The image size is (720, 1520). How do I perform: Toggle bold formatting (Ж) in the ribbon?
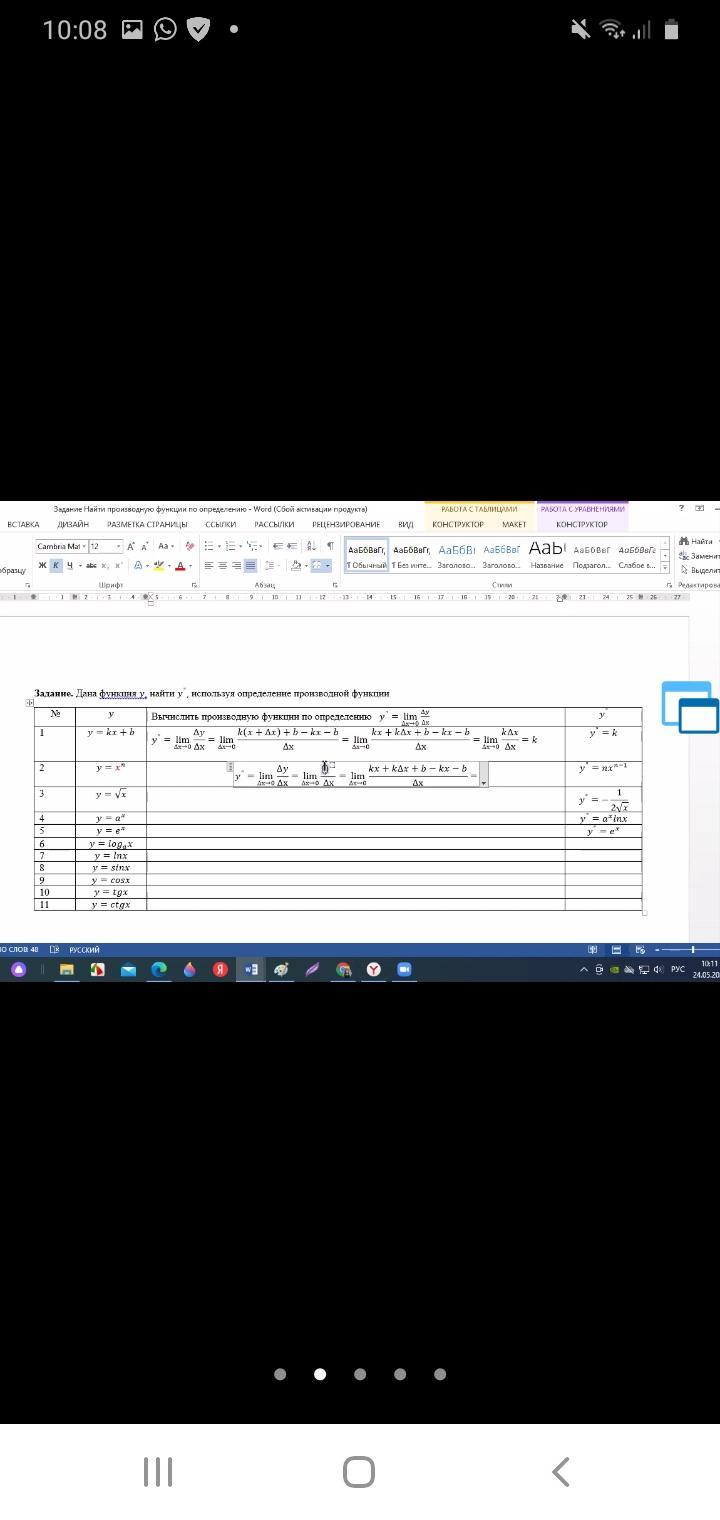[x=43, y=566]
